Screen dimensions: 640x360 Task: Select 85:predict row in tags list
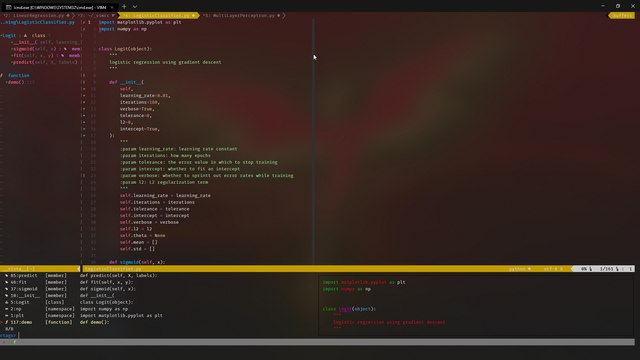click(82, 276)
